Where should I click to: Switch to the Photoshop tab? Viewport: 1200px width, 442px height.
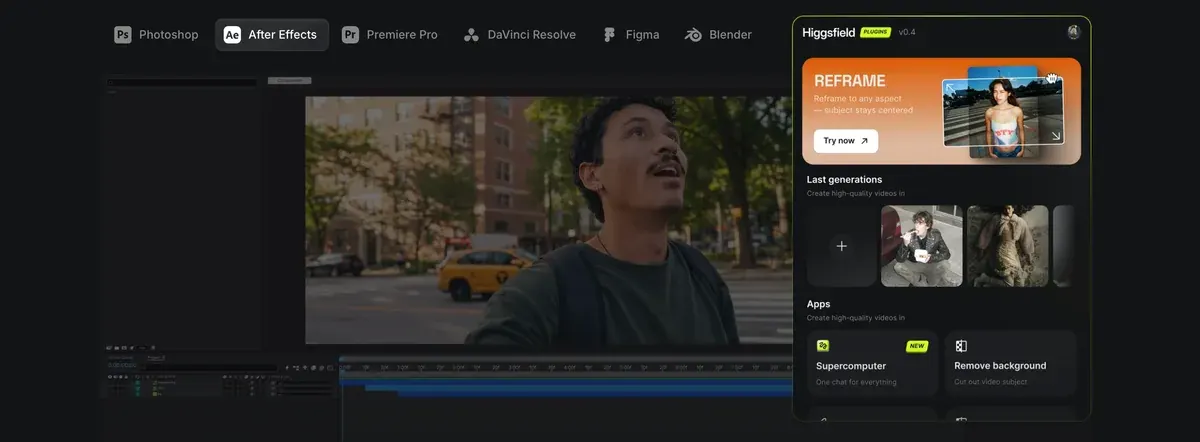(156, 35)
